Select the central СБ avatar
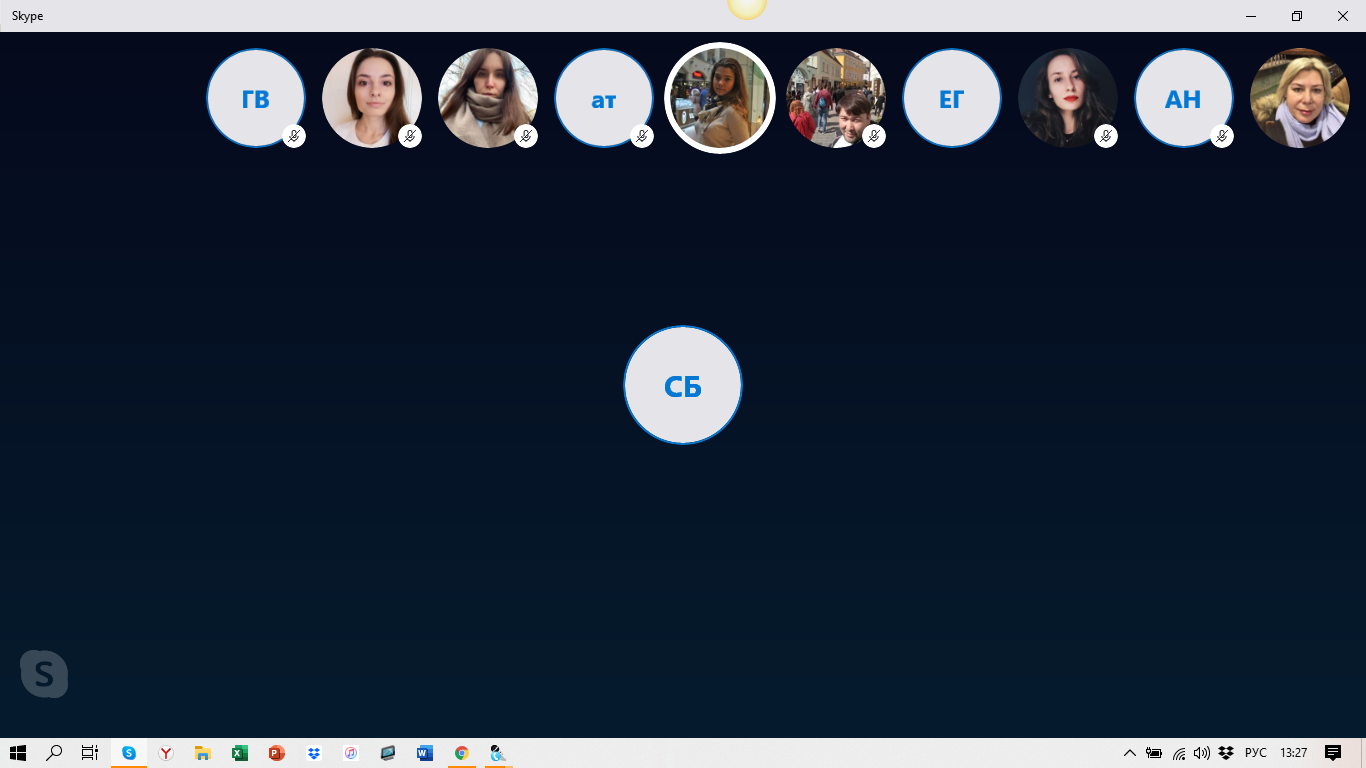This screenshot has height=768, width=1366. click(683, 385)
